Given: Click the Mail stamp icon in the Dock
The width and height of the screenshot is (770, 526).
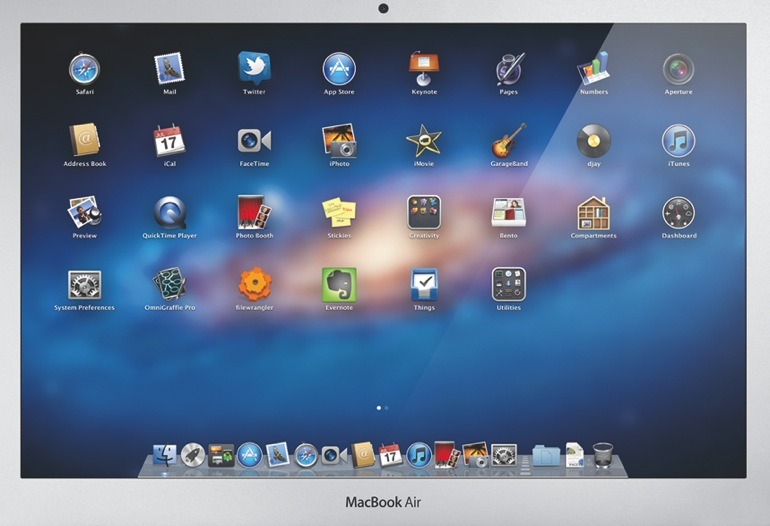Looking at the screenshot, I should tap(277, 455).
